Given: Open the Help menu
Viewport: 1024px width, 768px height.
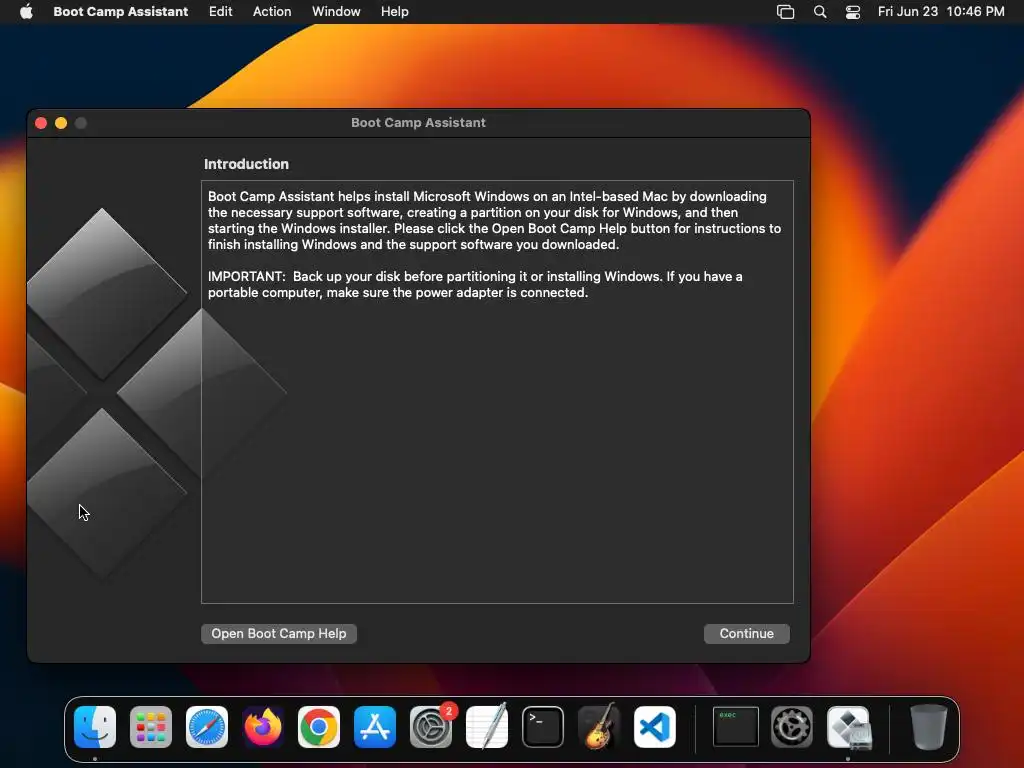Looking at the screenshot, I should point(394,12).
